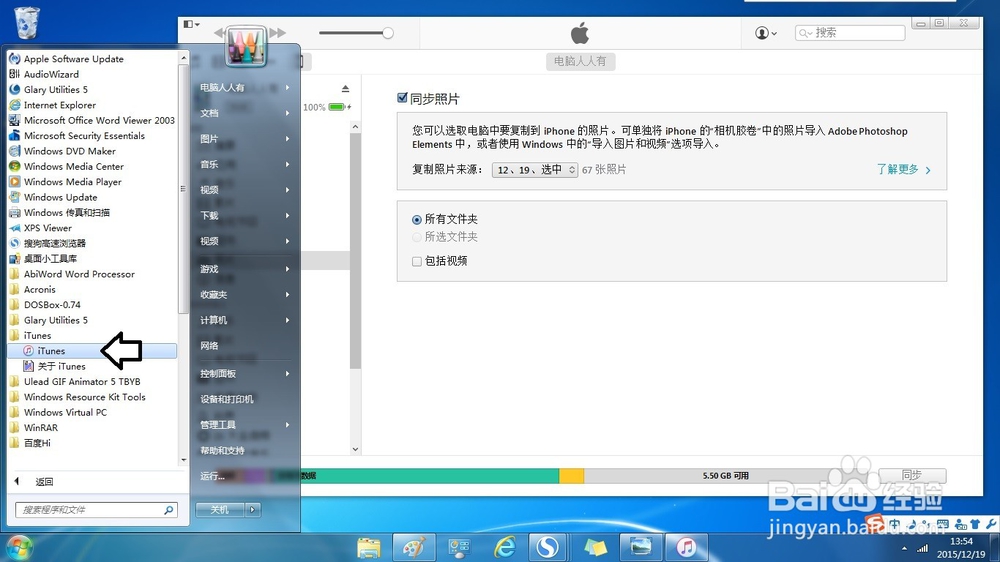This screenshot has height=562, width=1000.
Task: Click the user avatar picture in Start menu
Action: (x=246, y=46)
